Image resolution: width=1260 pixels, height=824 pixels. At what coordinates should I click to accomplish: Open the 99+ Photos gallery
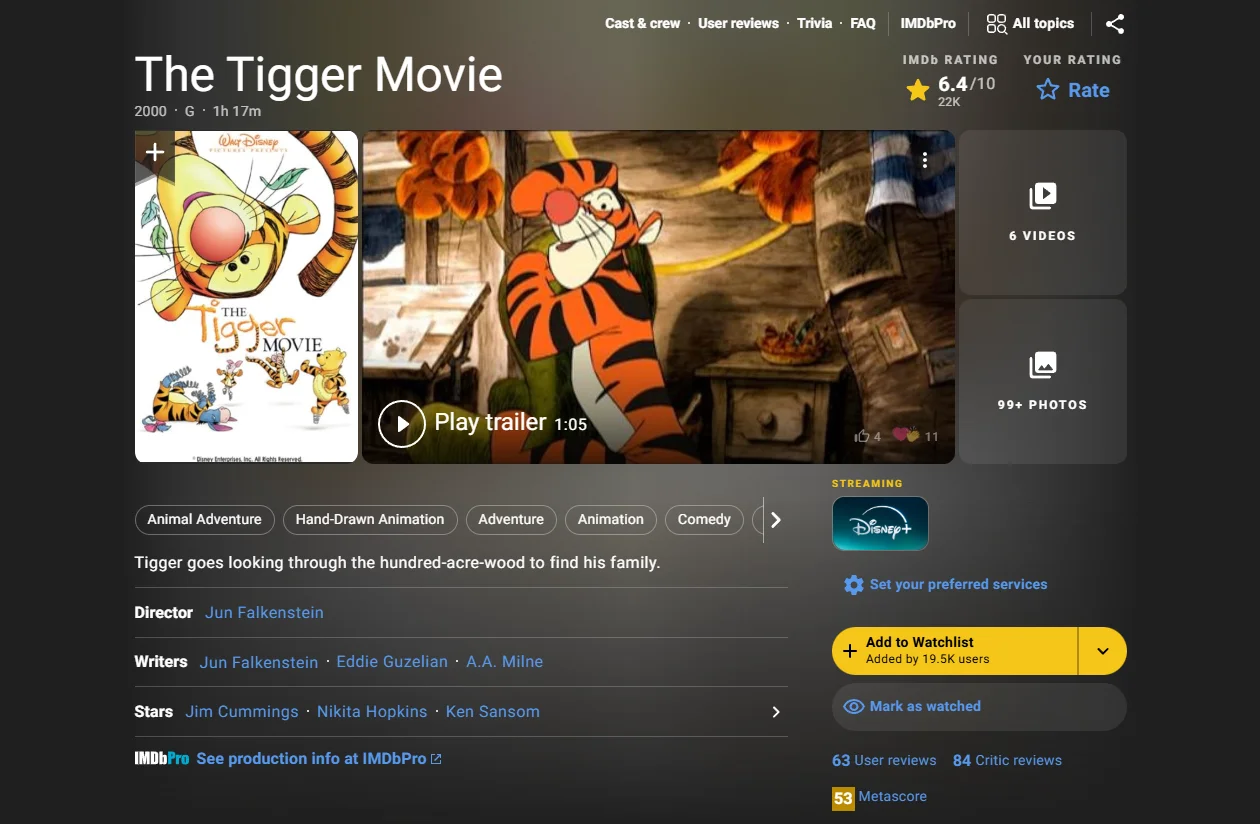(x=1042, y=380)
